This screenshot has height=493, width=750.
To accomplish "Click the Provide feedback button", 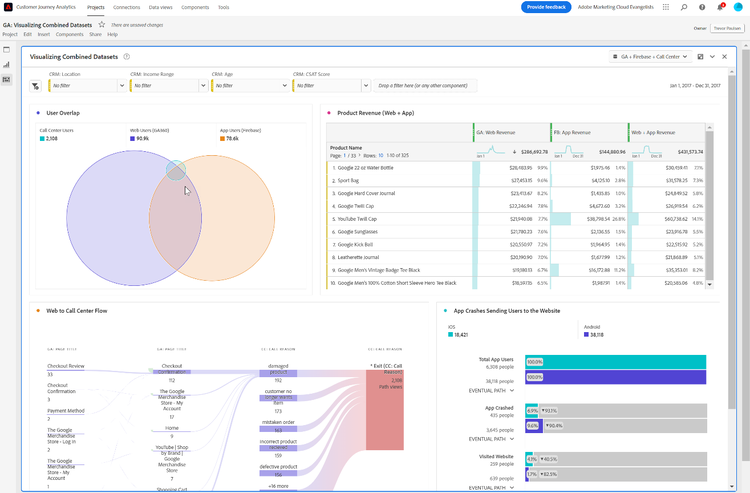I will coord(546,7).
